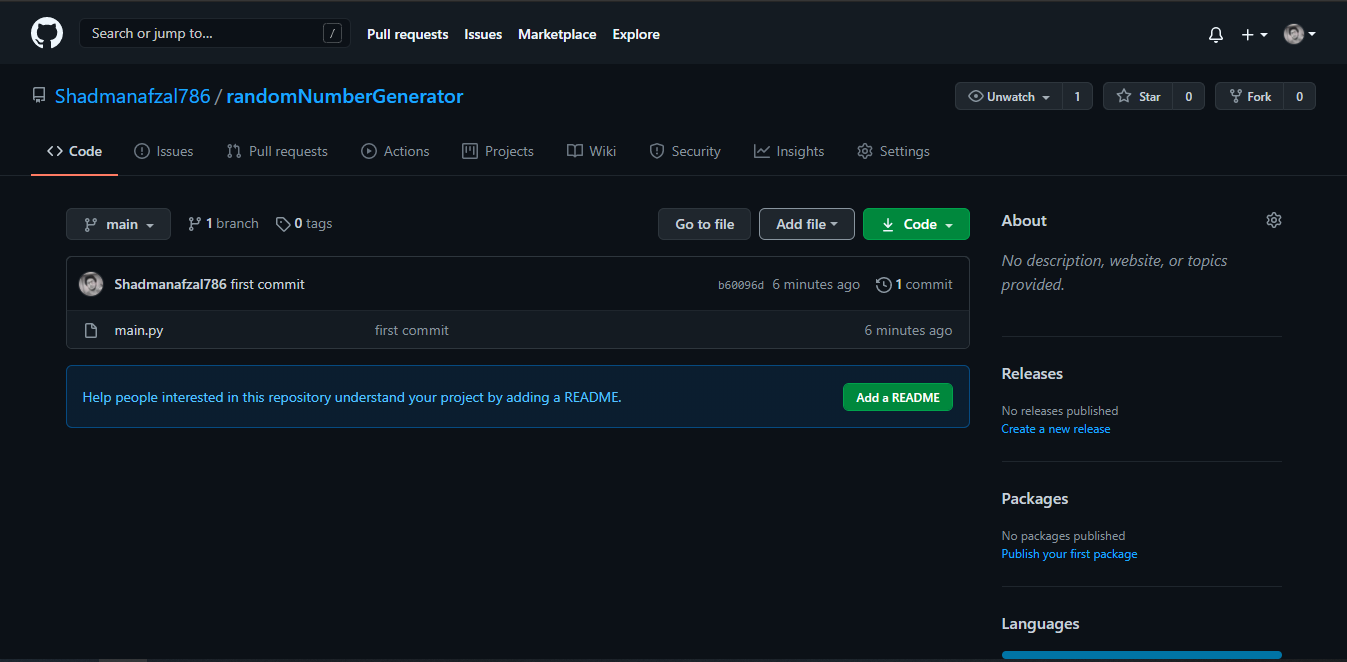Switch to the Issues repository tab
The width and height of the screenshot is (1347, 662).
164,151
